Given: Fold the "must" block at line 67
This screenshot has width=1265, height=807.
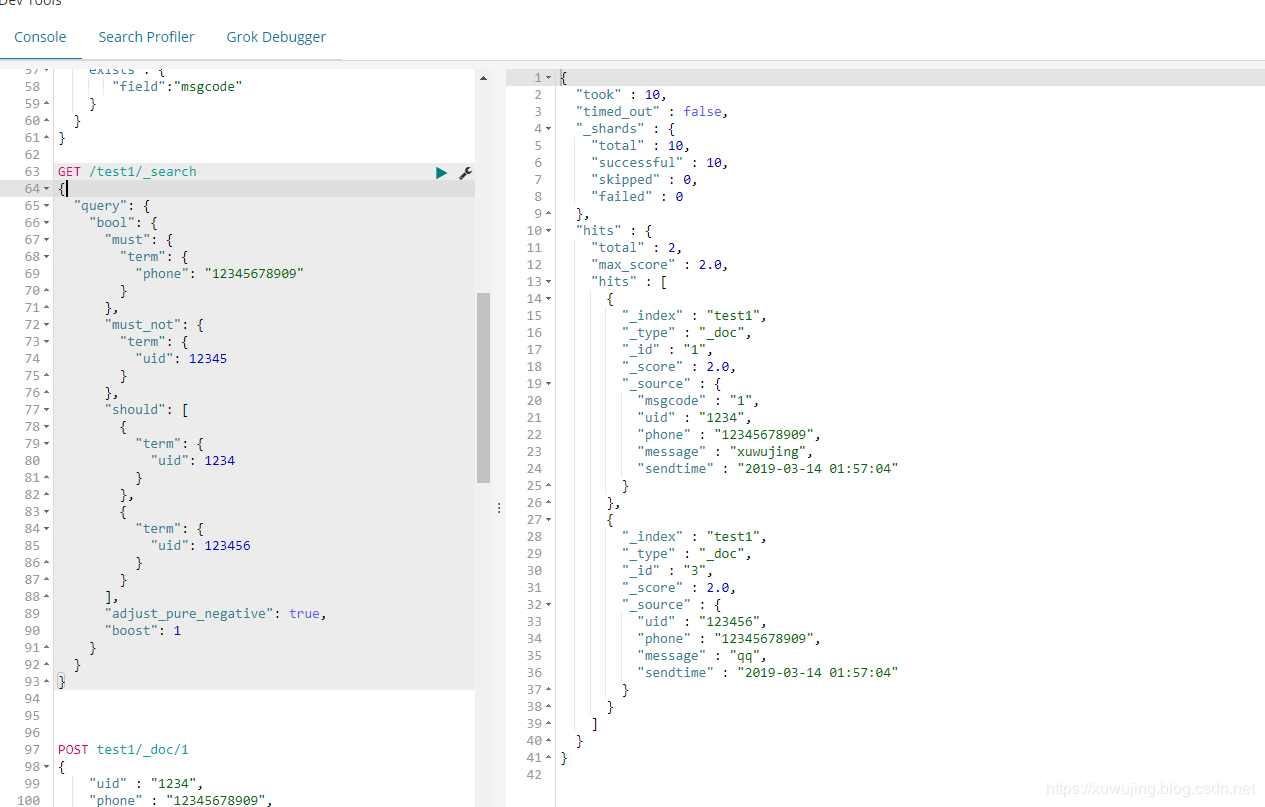Looking at the screenshot, I should pos(46,240).
